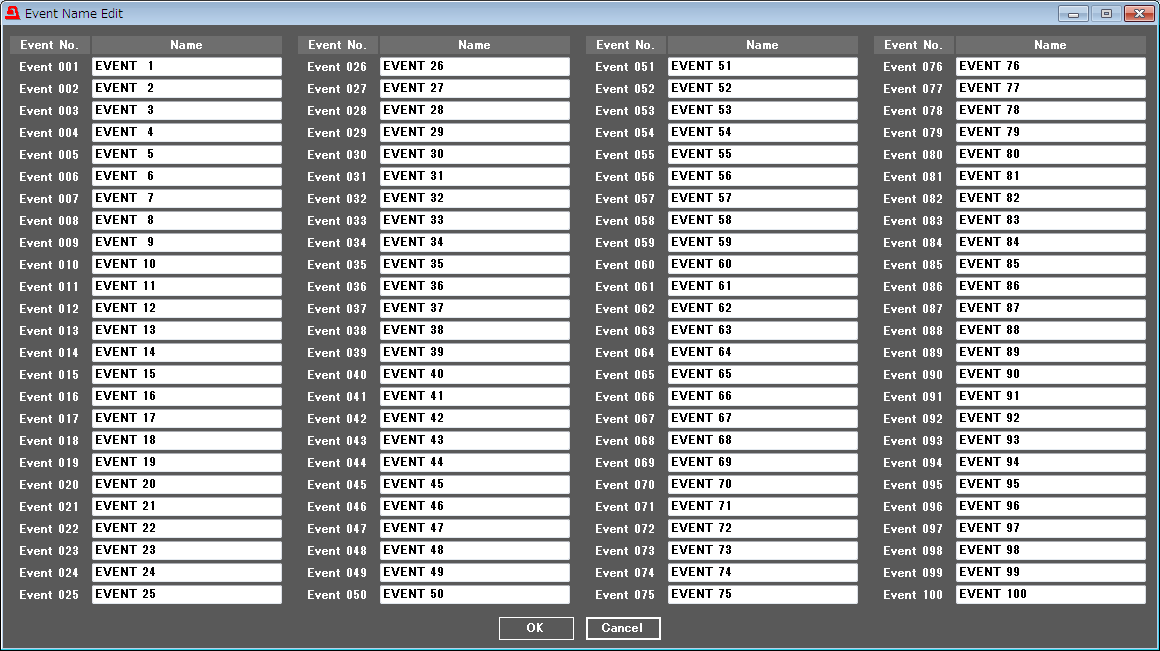This screenshot has width=1160, height=651.
Task: Select the EVENT 88 name box
Action: point(1051,331)
